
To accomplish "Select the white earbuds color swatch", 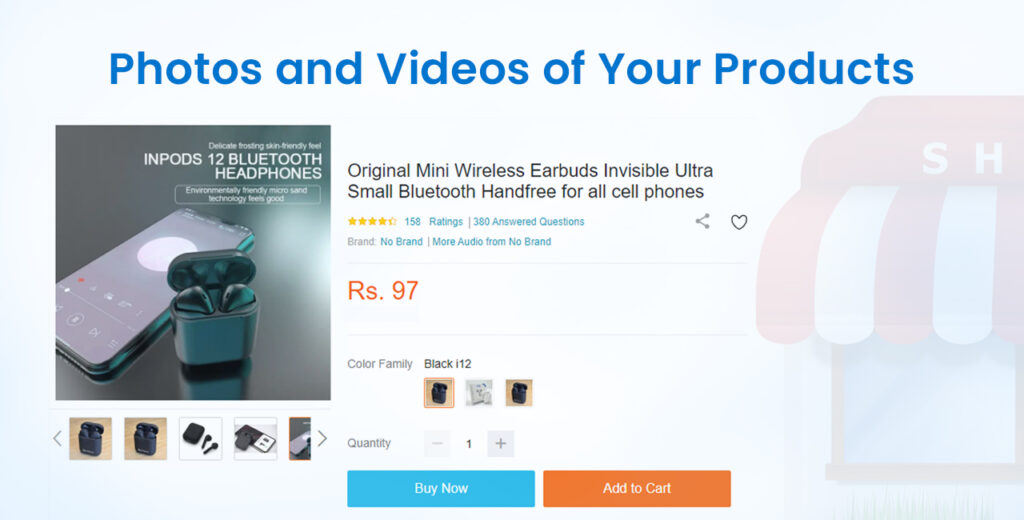I will [479, 393].
